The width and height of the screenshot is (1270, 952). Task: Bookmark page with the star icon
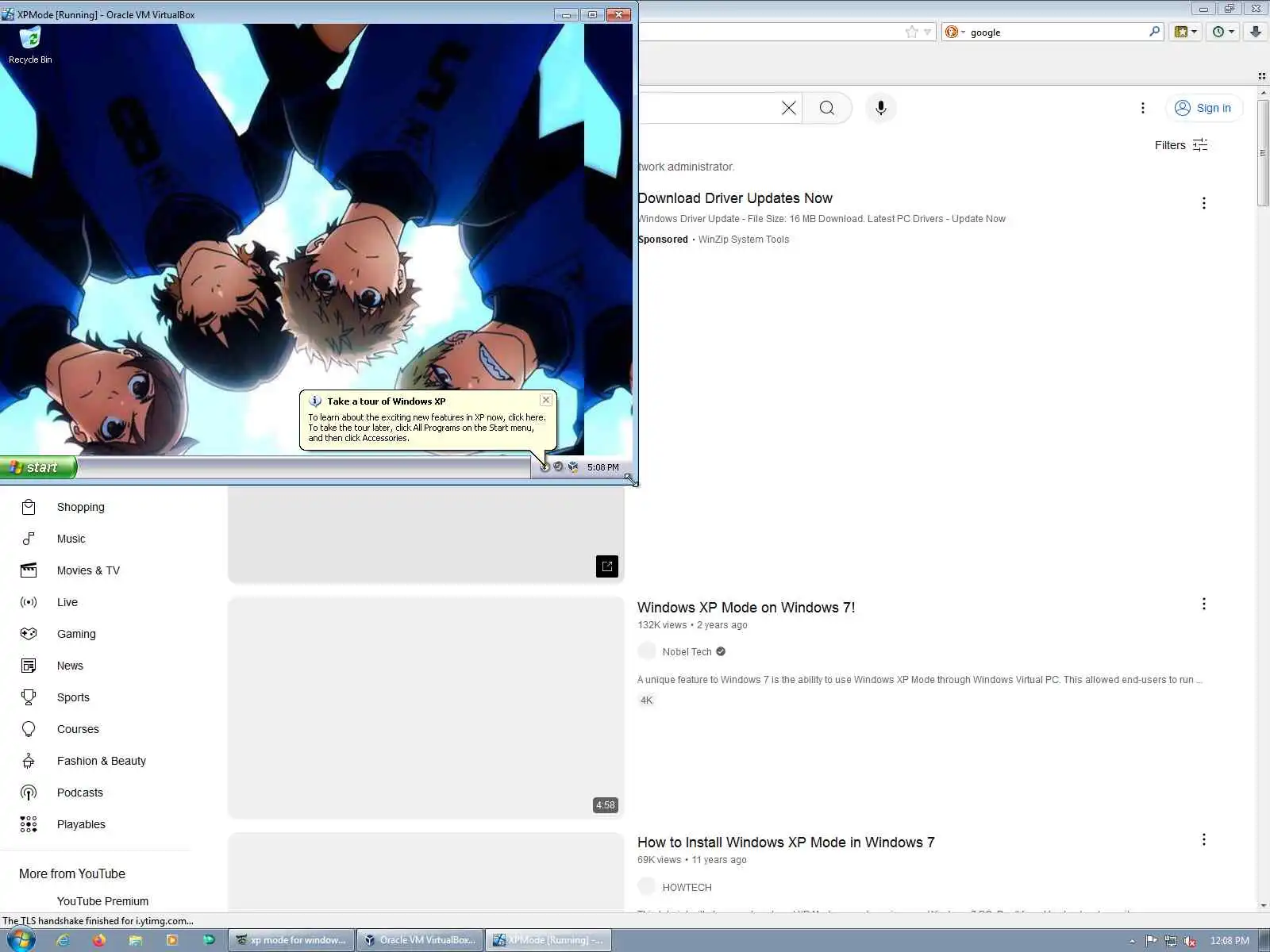pos(911,32)
